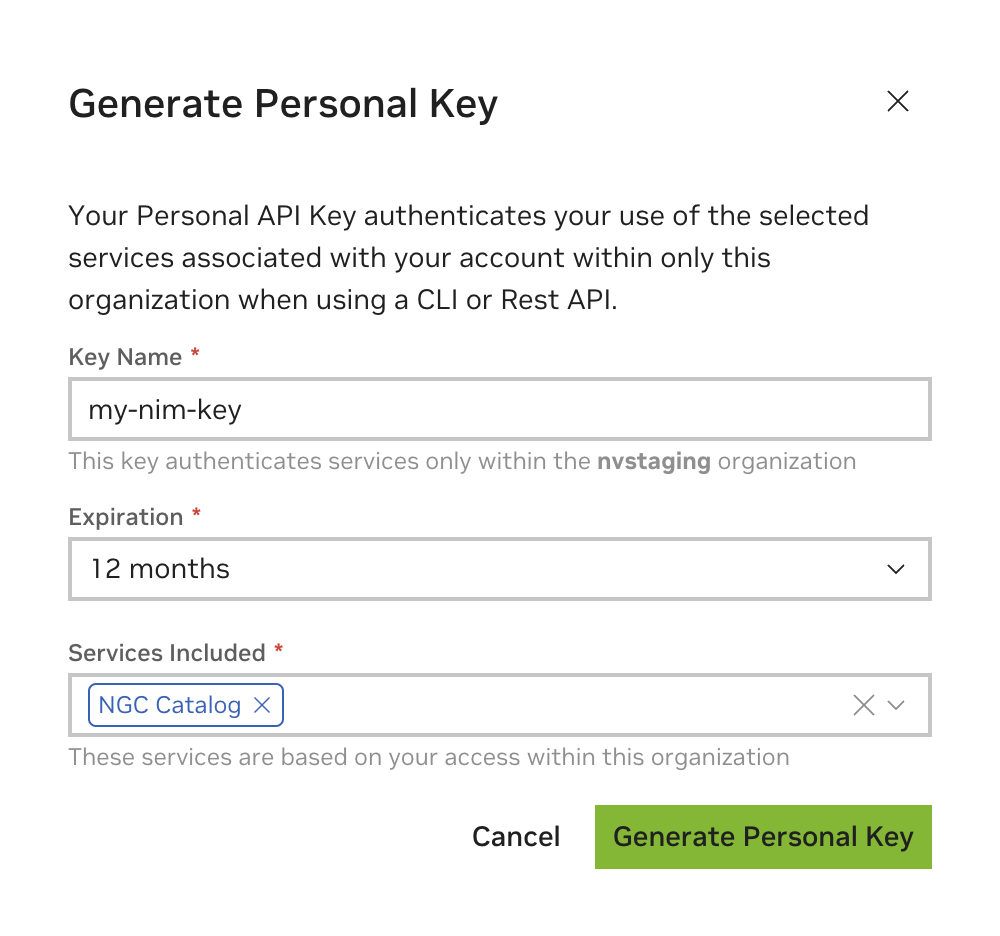Click the bold nvstaging organization name
This screenshot has height=936, width=1000.
coord(654,461)
